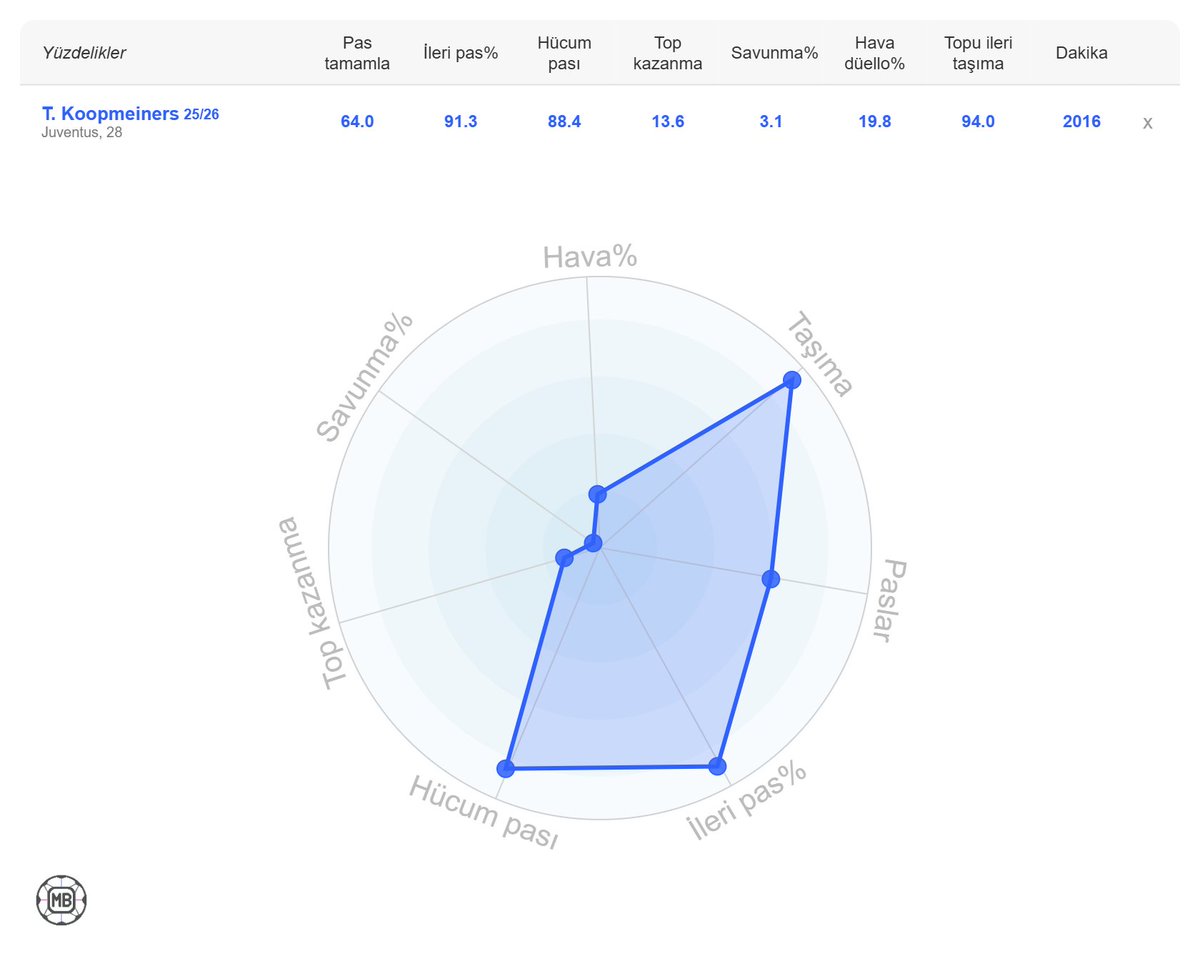
Task: Select the Taşıma radar axis label
Action: [x=819, y=355]
